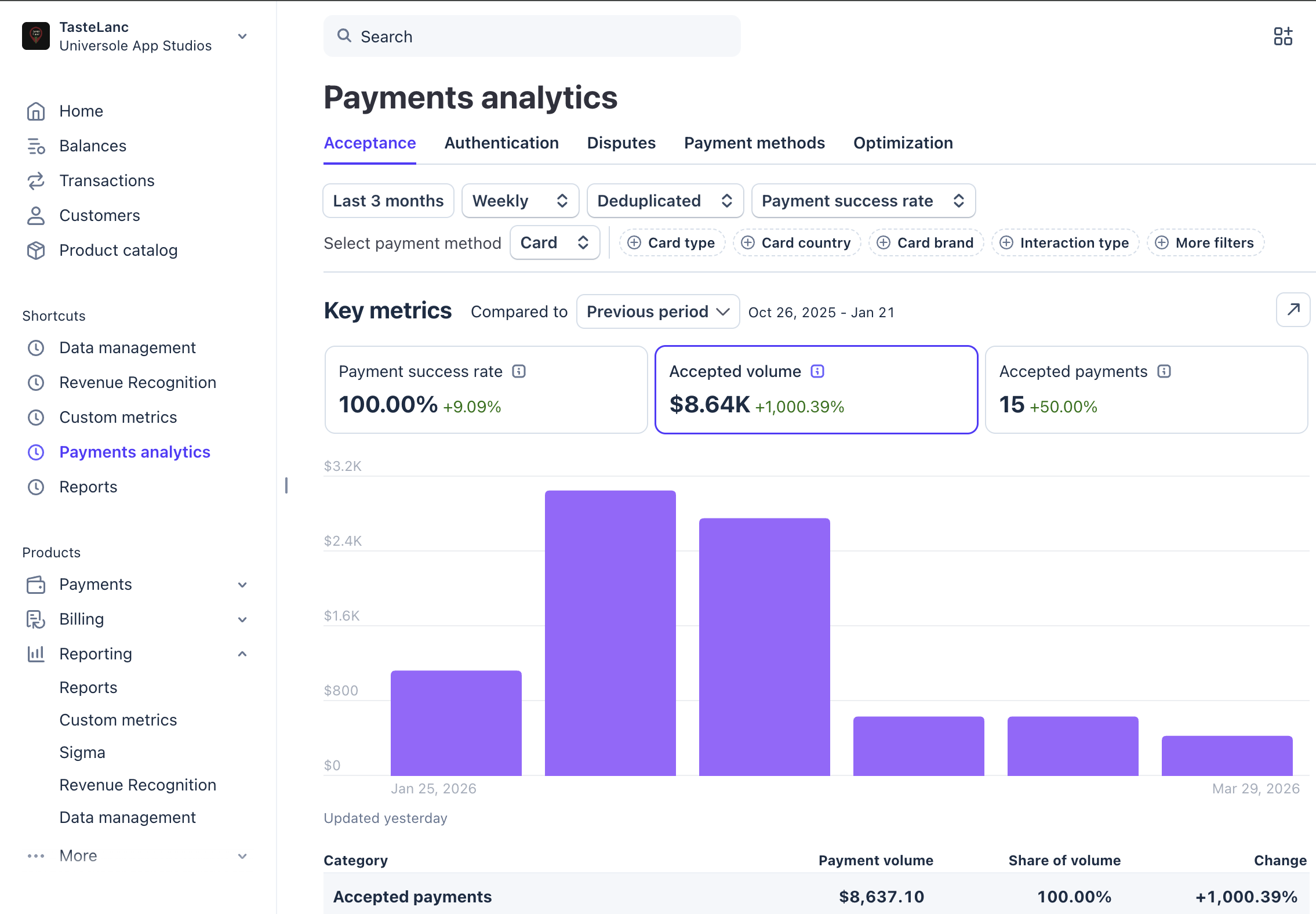Image resolution: width=1316 pixels, height=914 pixels.
Task: Click the plus icon on More filters
Action: [1162, 242]
